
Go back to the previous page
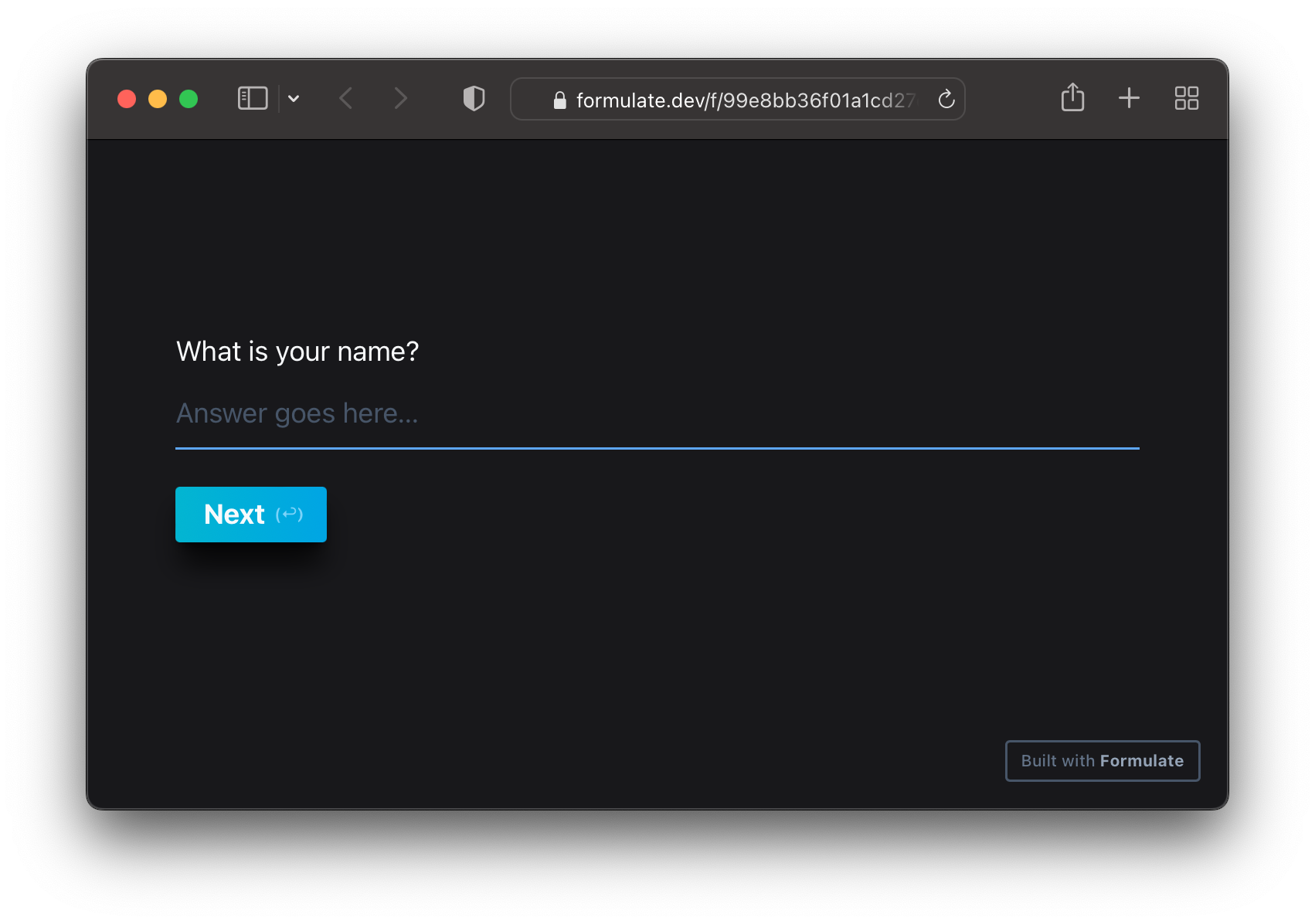click(346, 99)
